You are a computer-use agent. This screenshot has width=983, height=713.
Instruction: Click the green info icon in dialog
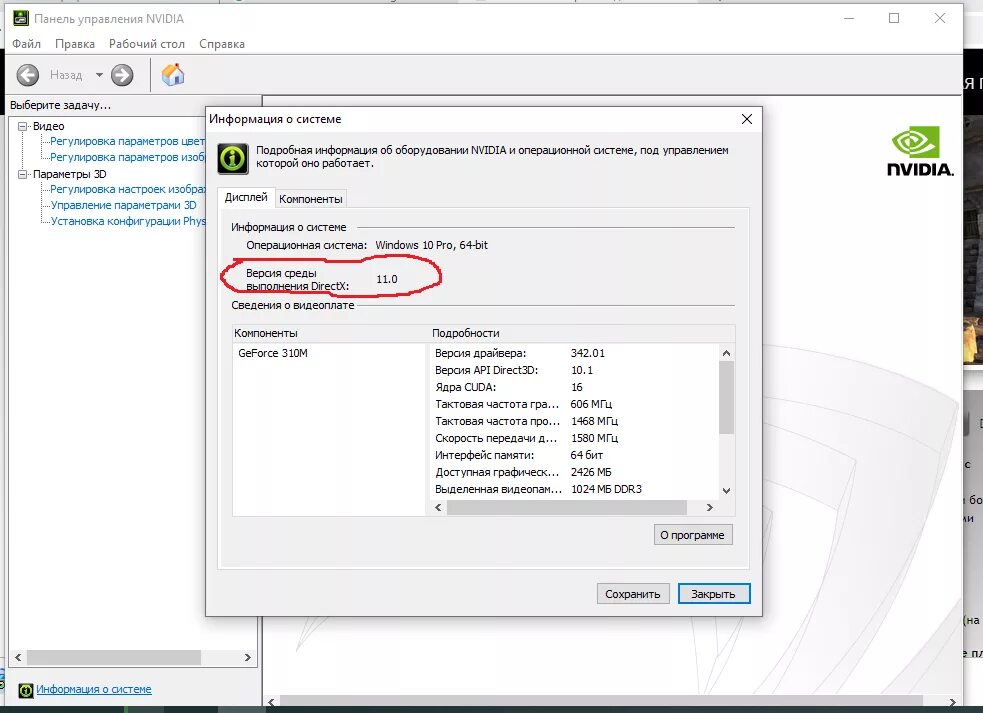pos(233,158)
